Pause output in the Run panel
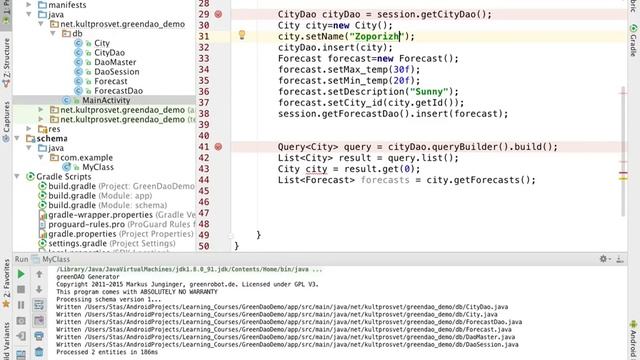The image size is (640, 360). 21,305
